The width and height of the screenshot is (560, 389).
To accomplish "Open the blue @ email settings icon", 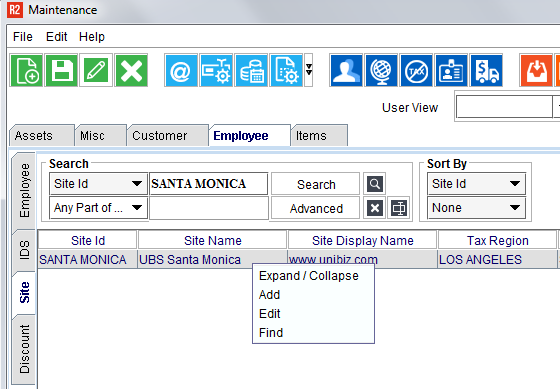I will point(181,70).
